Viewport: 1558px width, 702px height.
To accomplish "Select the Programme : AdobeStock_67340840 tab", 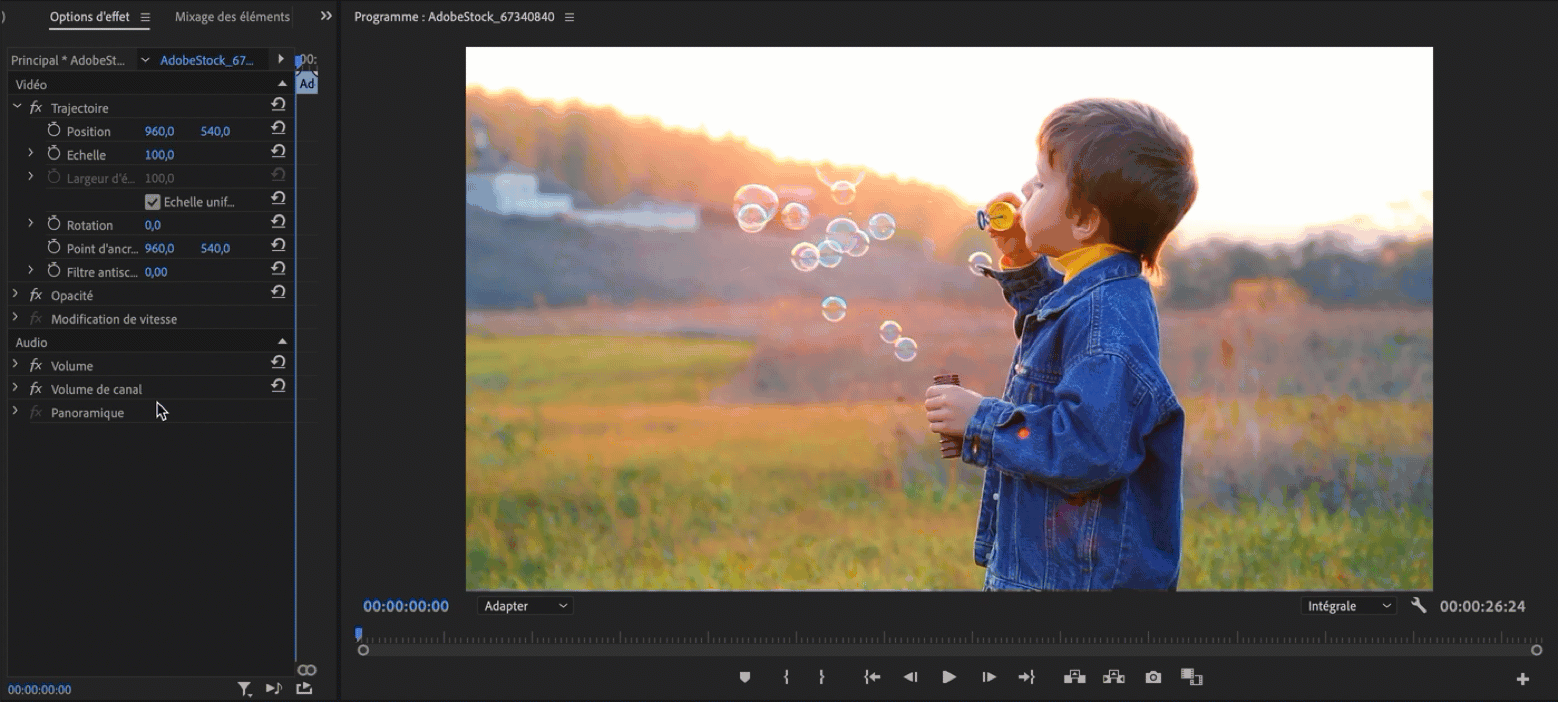I will [454, 17].
